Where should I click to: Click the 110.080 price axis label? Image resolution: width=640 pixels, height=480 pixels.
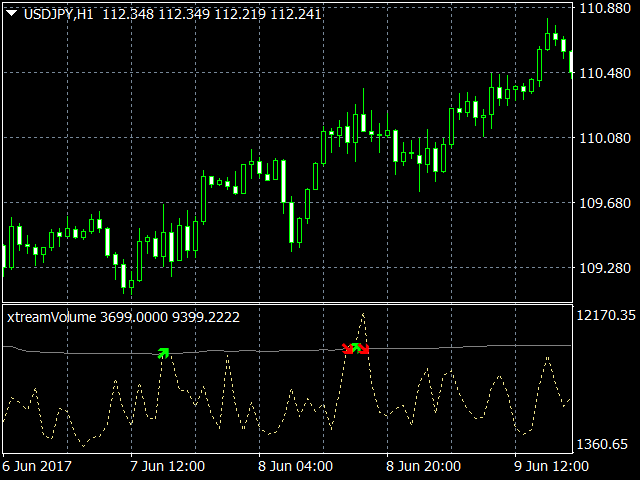pyautogui.click(x=605, y=138)
